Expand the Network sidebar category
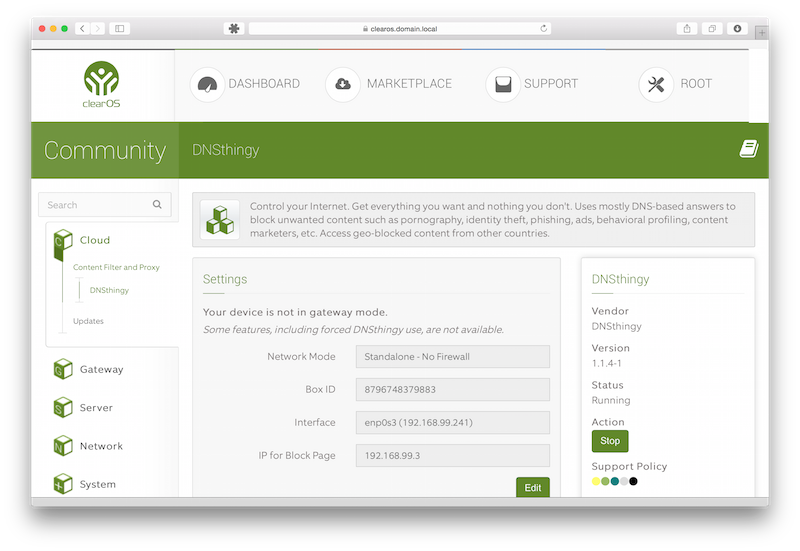 (x=102, y=446)
